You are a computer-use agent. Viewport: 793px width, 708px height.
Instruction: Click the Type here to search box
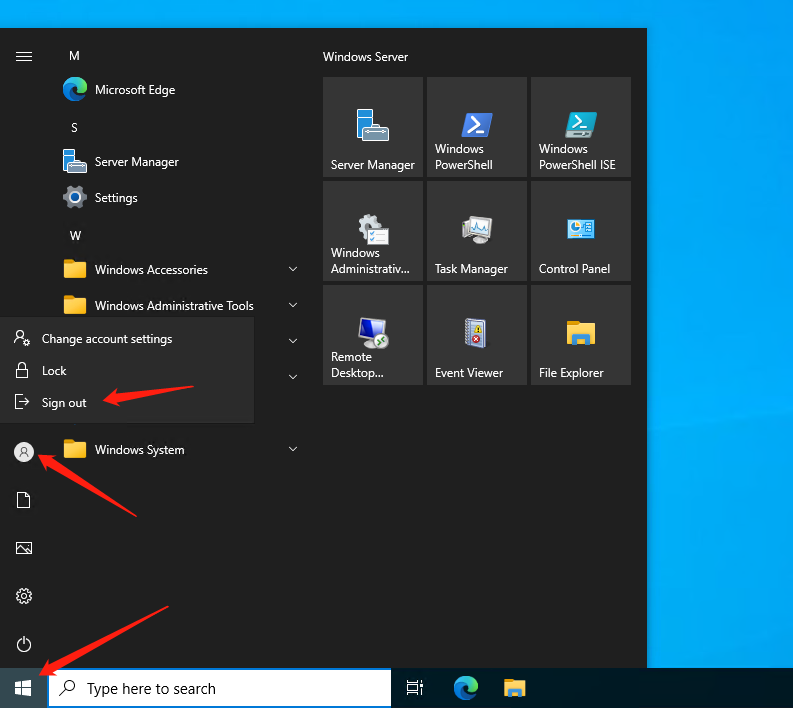tap(219, 688)
